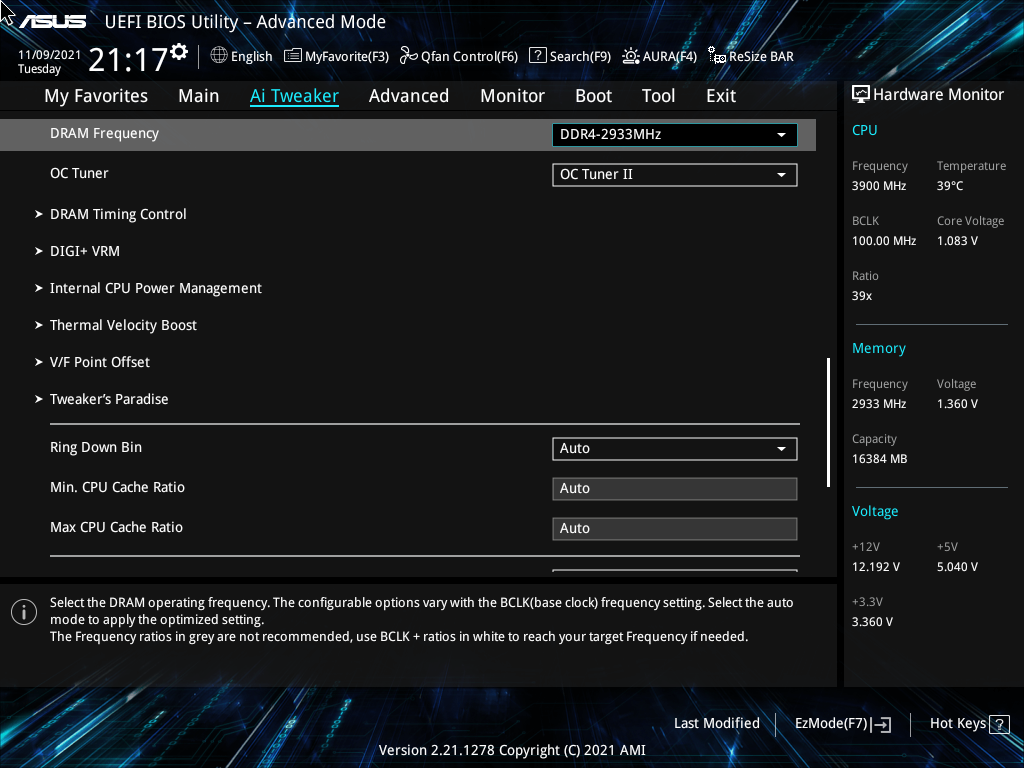The height and width of the screenshot is (768, 1024).
Task: Click Search(F9) label
Action: (580, 57)
